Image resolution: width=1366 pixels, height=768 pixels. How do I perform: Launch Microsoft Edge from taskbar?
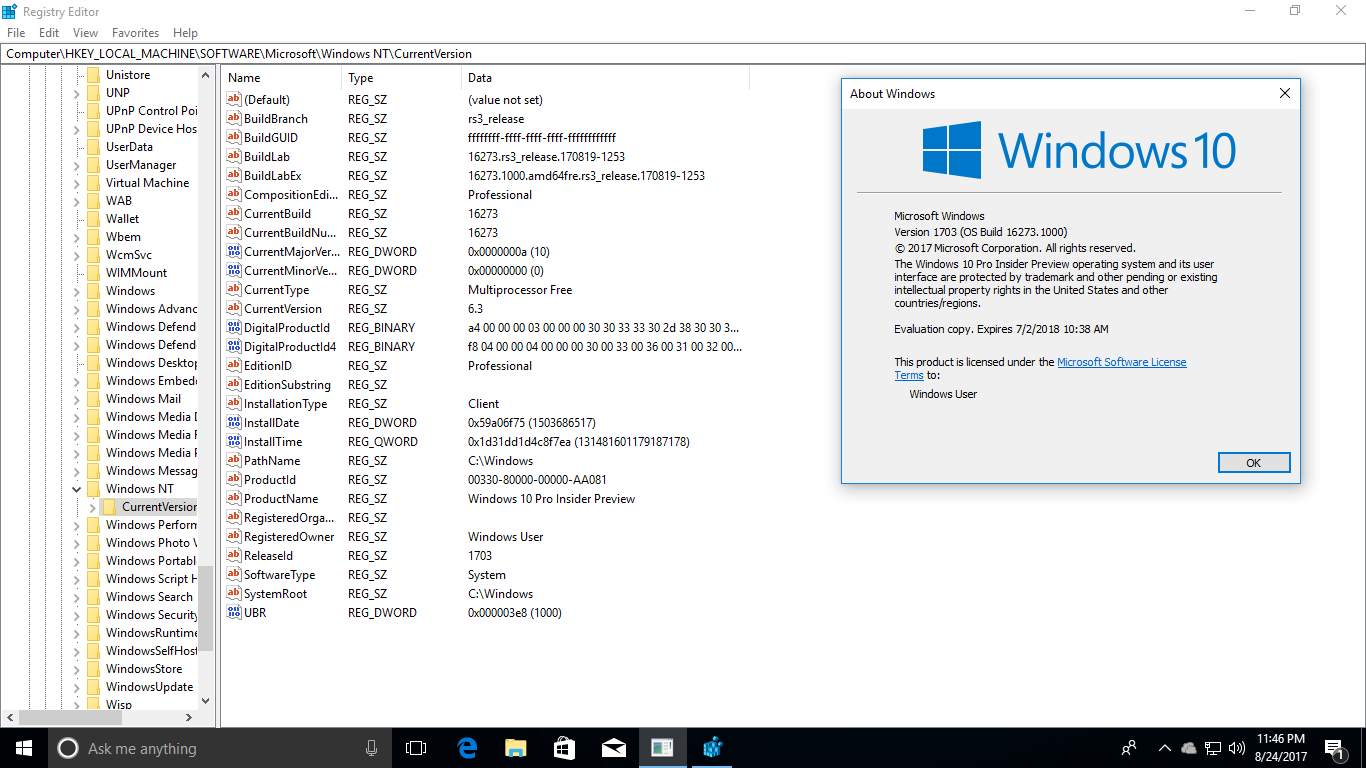point(467,748)
